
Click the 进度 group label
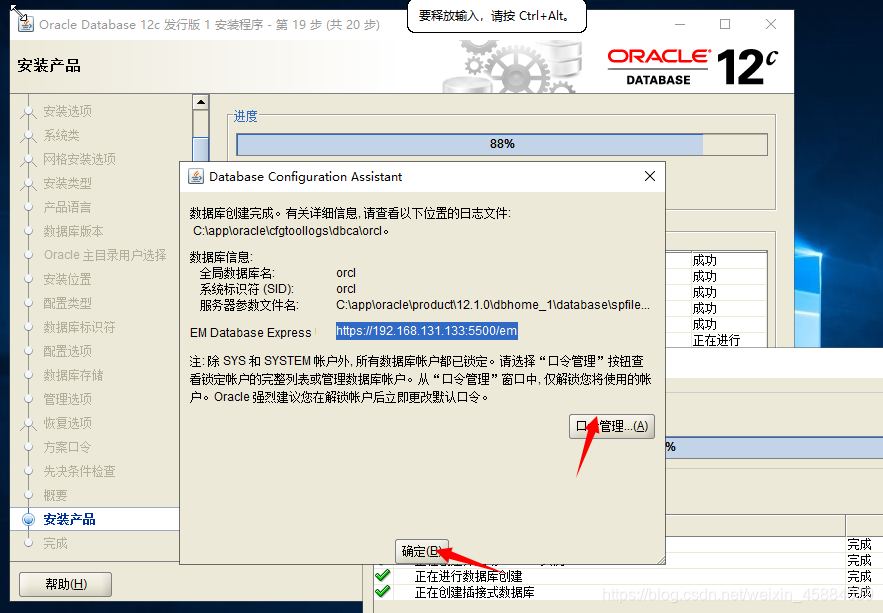click(246, 116)
